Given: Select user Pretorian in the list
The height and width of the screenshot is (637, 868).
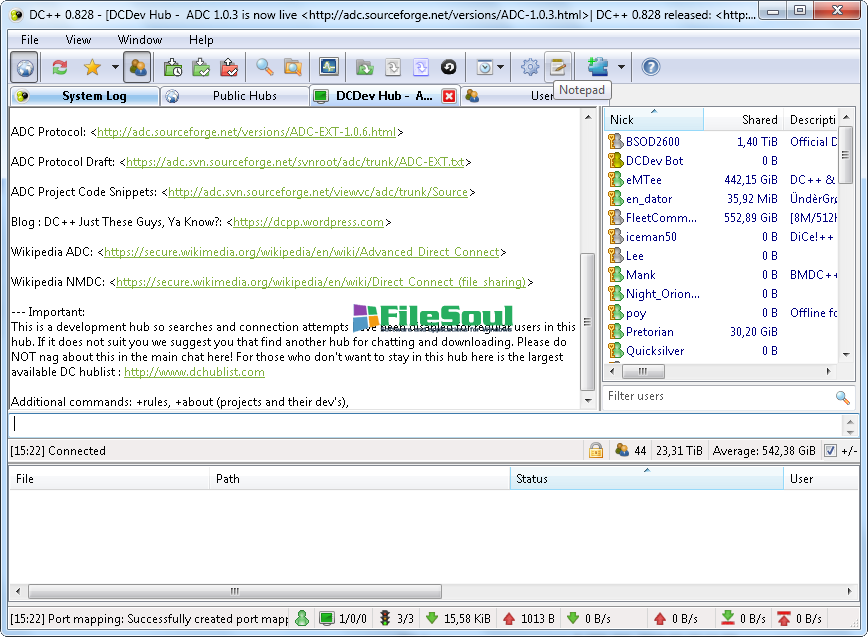Looking at the screenshot, I should tap(649, 332).
